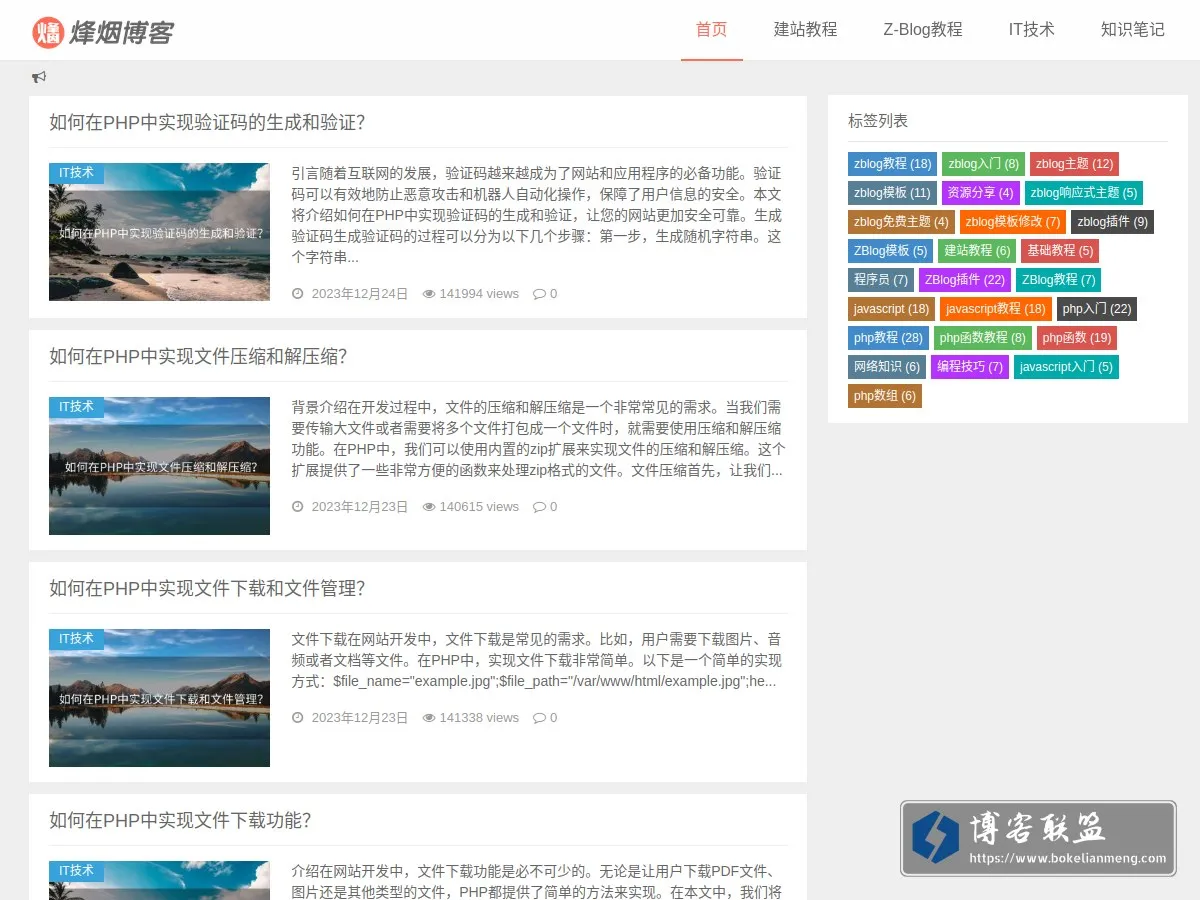
Task: Click the IT技术 badge on the 文件压缩 thumbnail
Action: coord(76,407)
